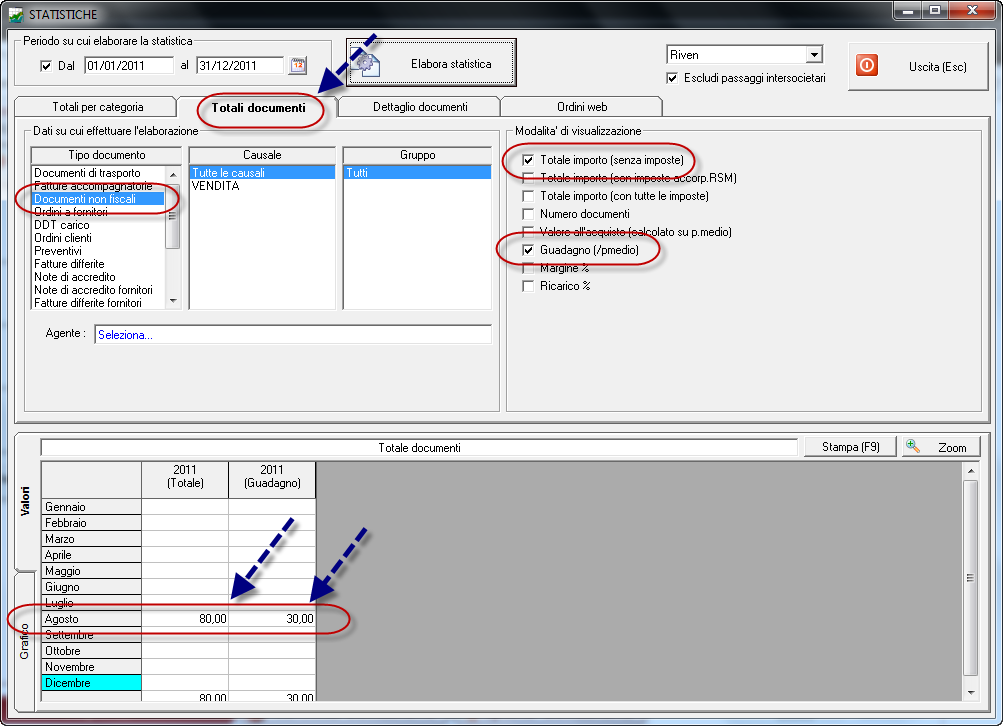Click the Ottobre row header
Image resolution: width=1003 pixels, height=726 pixels.
click(91, 651)
